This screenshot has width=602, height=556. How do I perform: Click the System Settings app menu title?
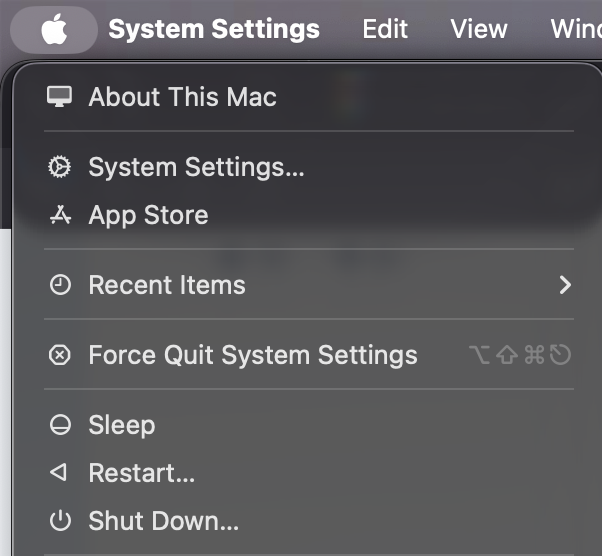[214, 29]
